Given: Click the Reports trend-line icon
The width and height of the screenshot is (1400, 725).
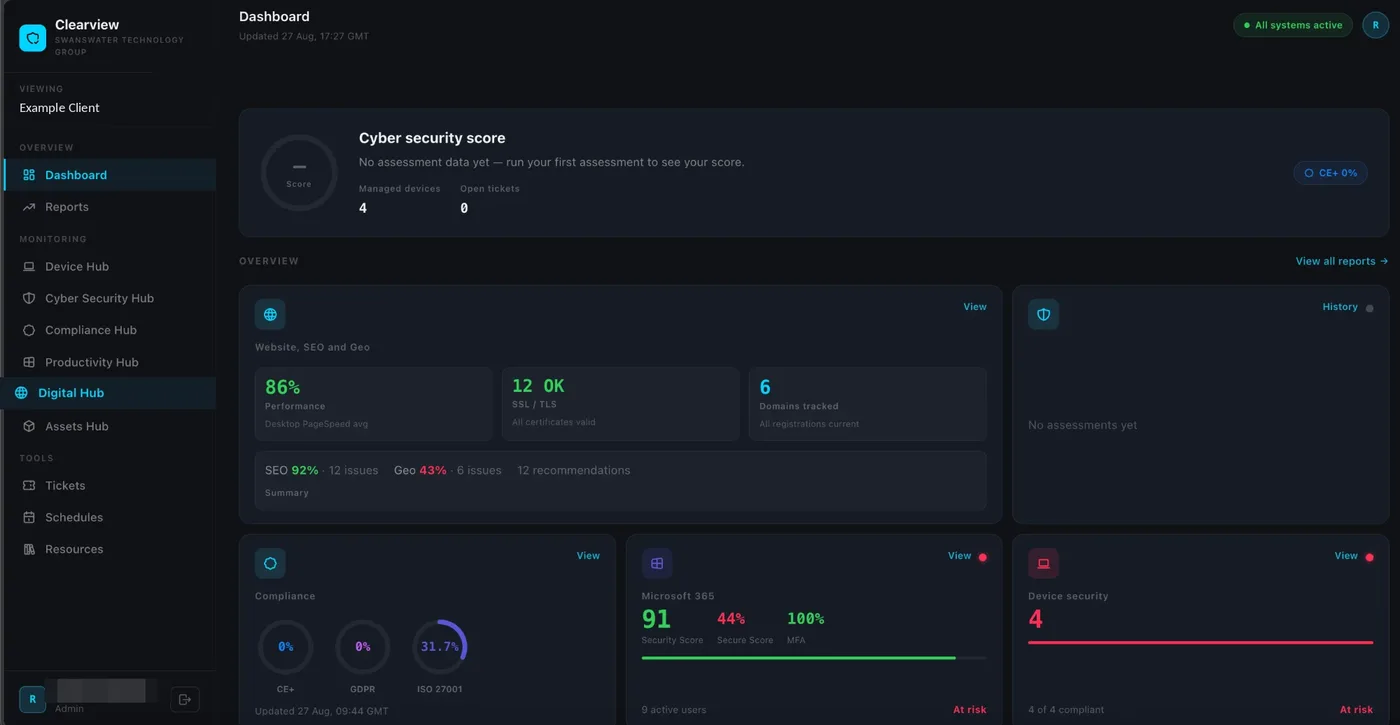Looking at the screenshot, I should (x=29, y=207).
